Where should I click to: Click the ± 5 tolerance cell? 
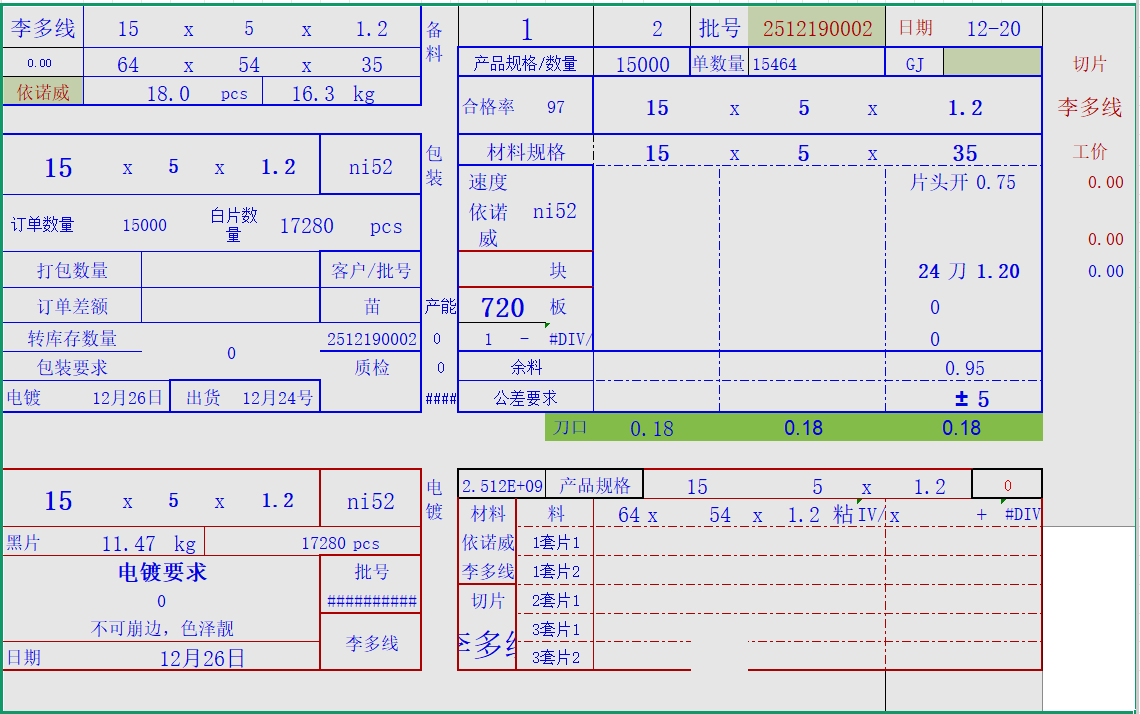[x=972, y=398]
